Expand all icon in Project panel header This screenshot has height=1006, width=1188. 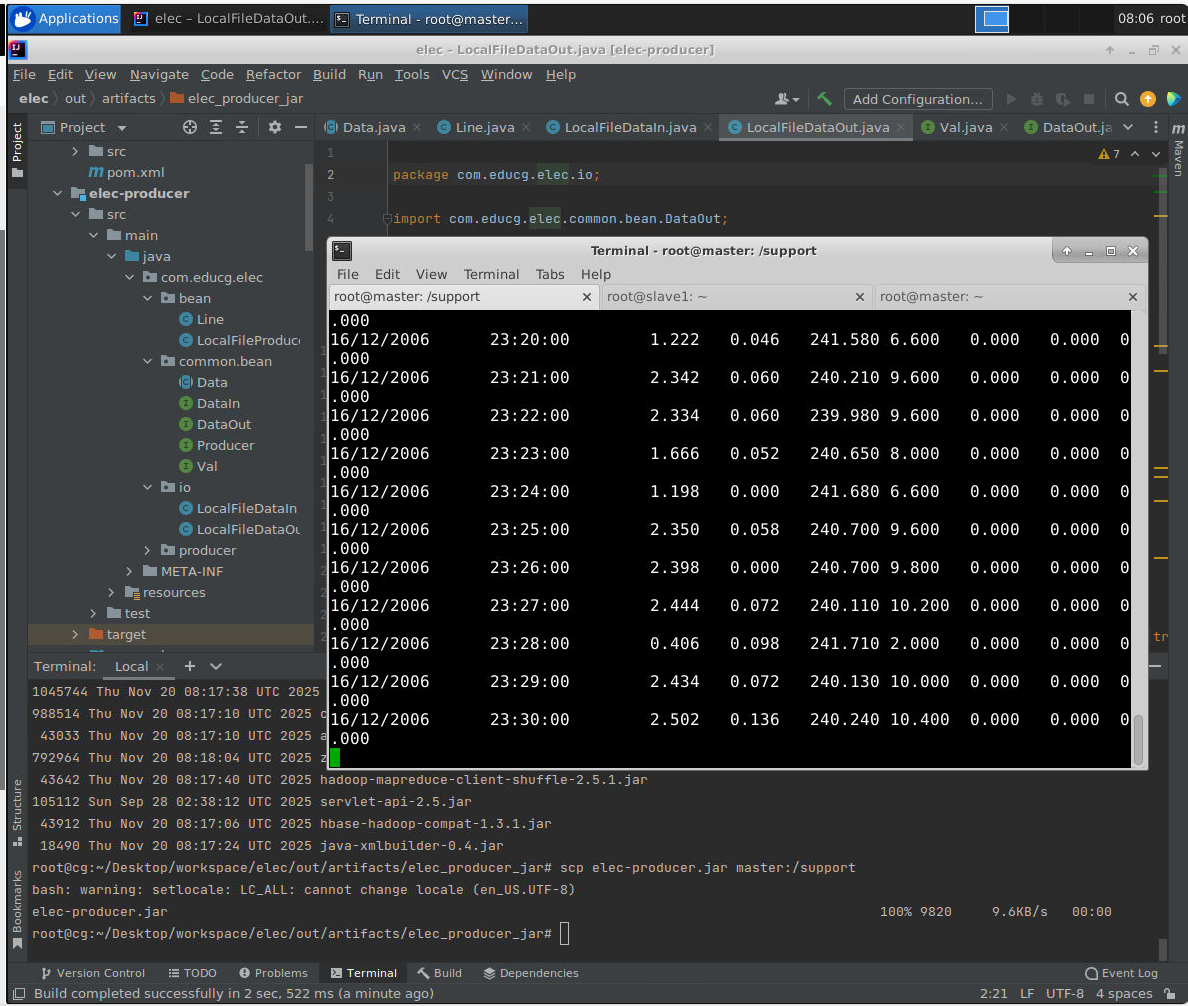pos(216,127)
